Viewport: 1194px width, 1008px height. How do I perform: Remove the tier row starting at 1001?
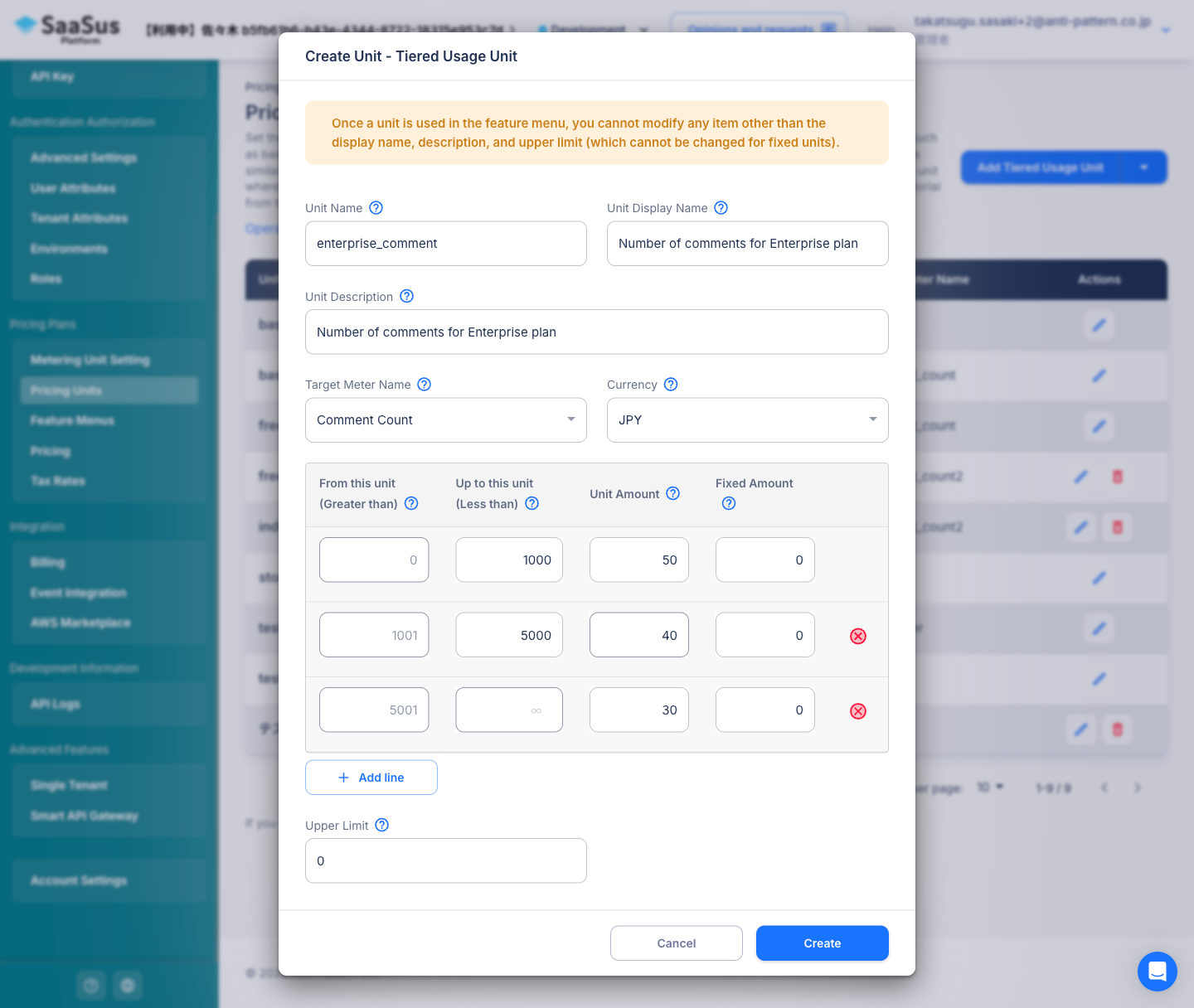click(858, 636)
